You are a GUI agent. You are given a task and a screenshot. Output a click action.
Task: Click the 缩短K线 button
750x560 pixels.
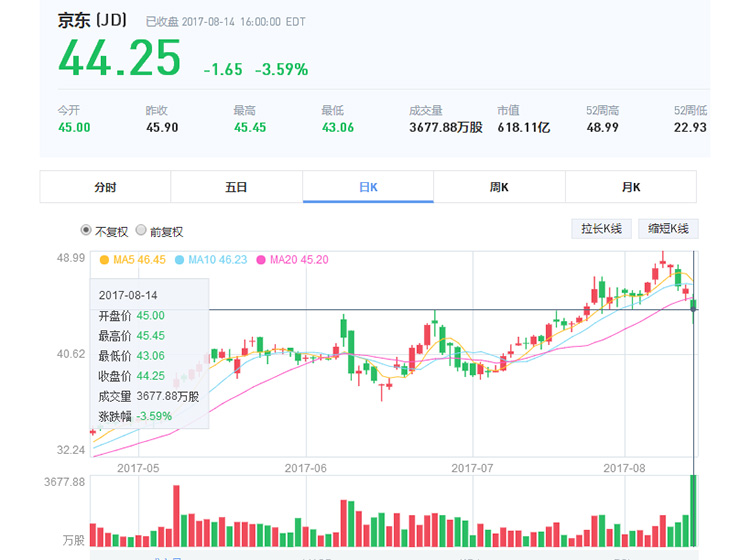[x=668, y=229]
